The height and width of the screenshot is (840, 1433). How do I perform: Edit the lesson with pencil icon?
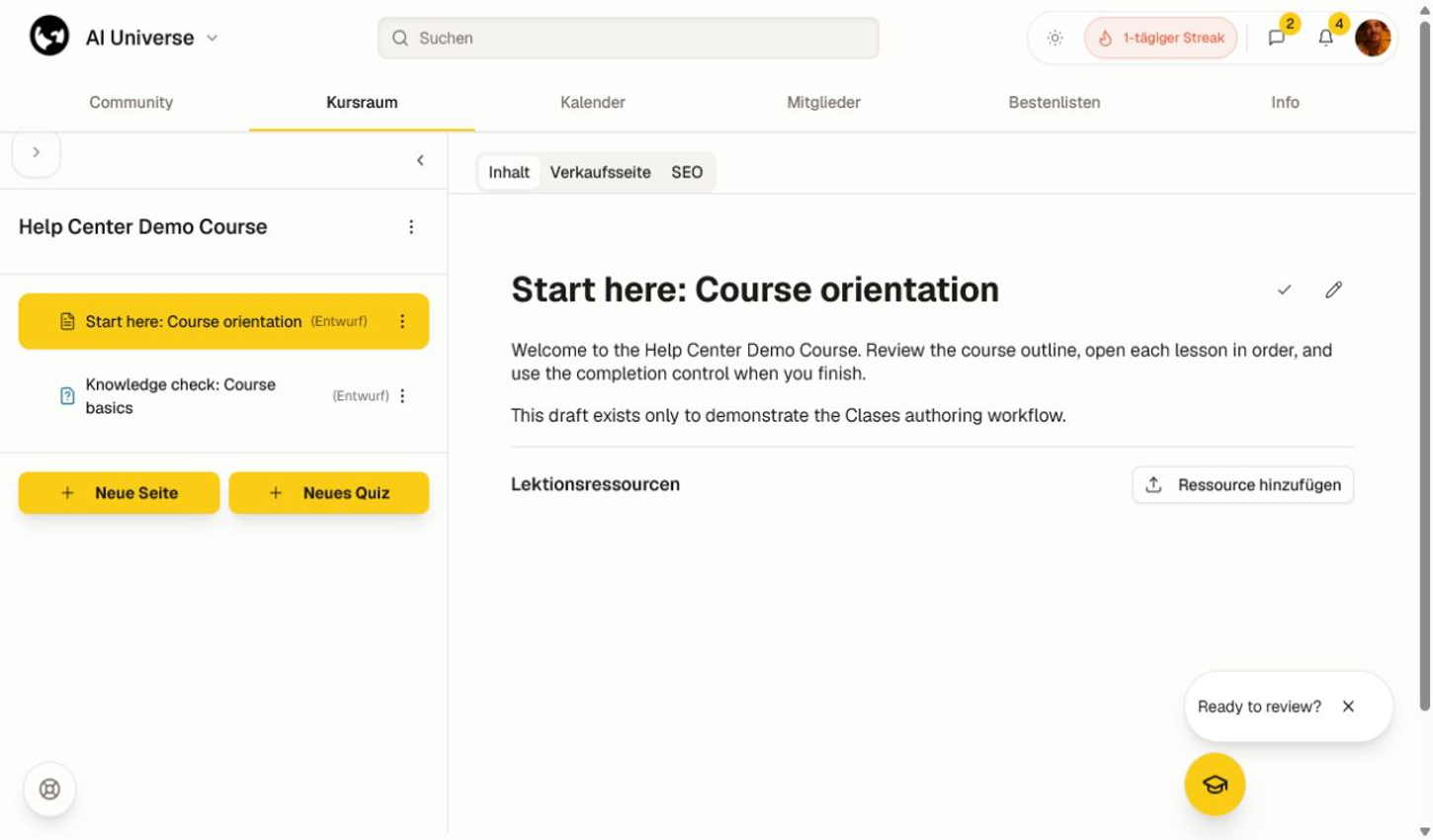pos(1334,290)
